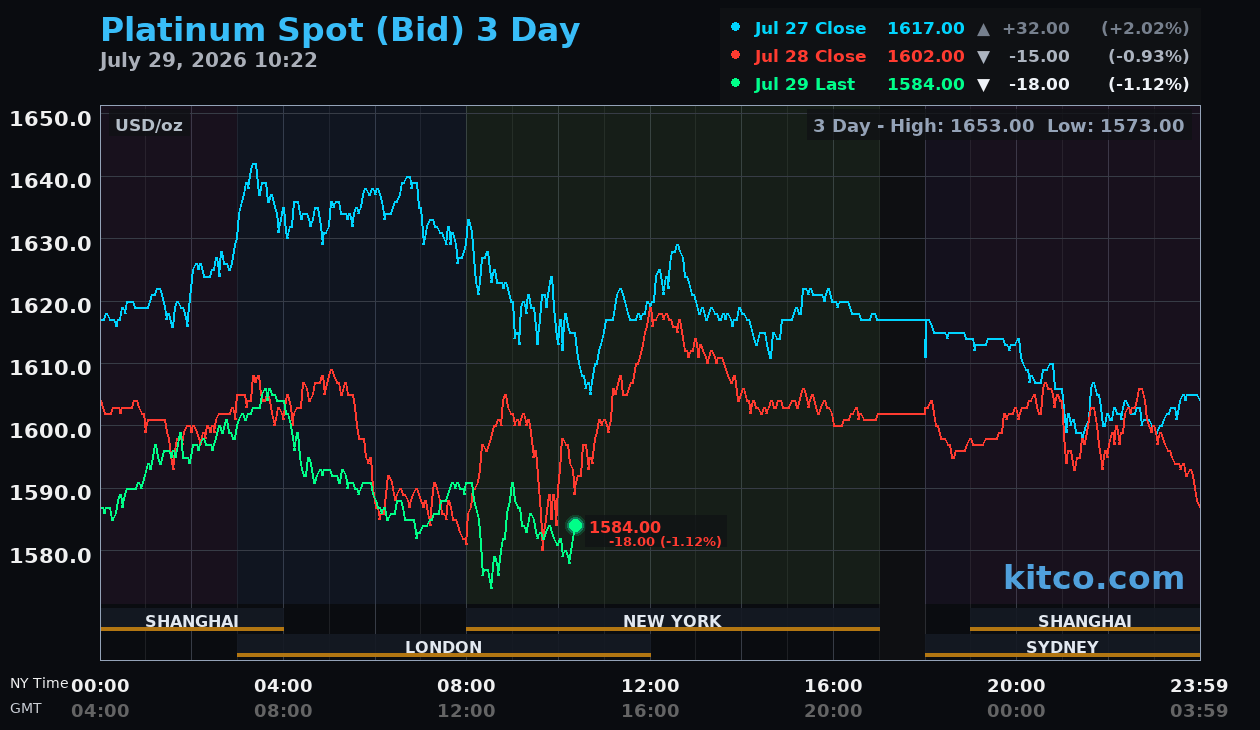This screenshot has width=1260, height=730.
Task: Click the kitco.com link
Action: click(1094, 578)
